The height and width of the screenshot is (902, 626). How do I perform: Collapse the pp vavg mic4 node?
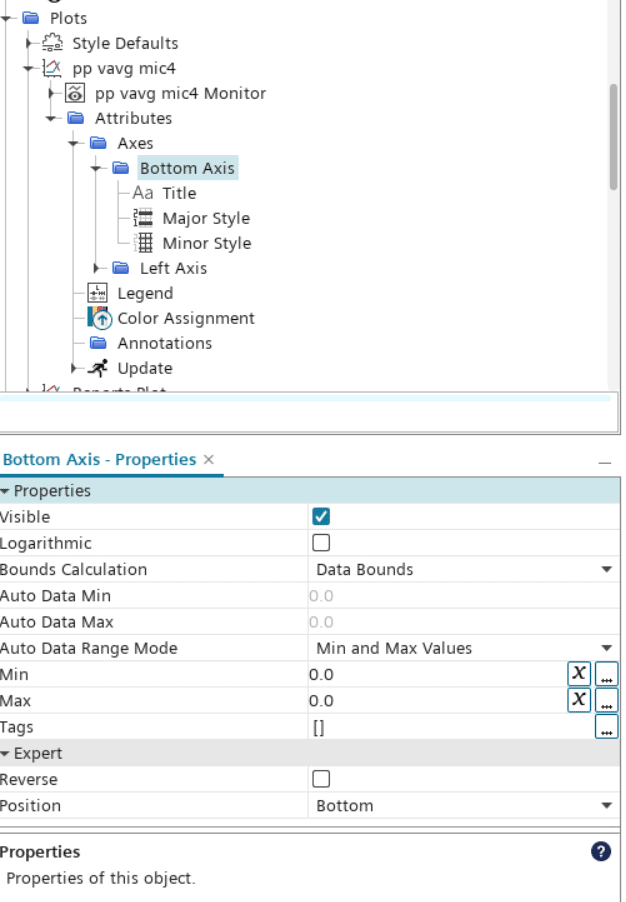(29, 68)
